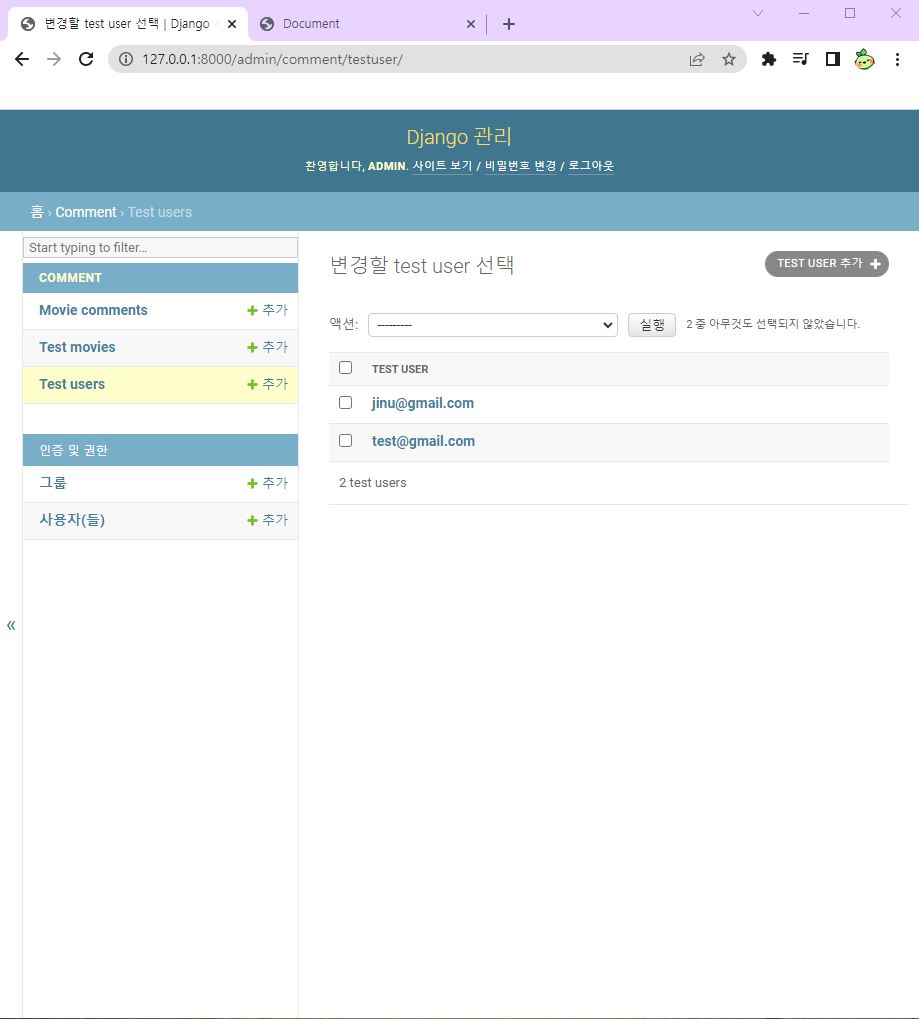Click the selection count text near 실행
The image size is (919, 1019).
(773, 324)
